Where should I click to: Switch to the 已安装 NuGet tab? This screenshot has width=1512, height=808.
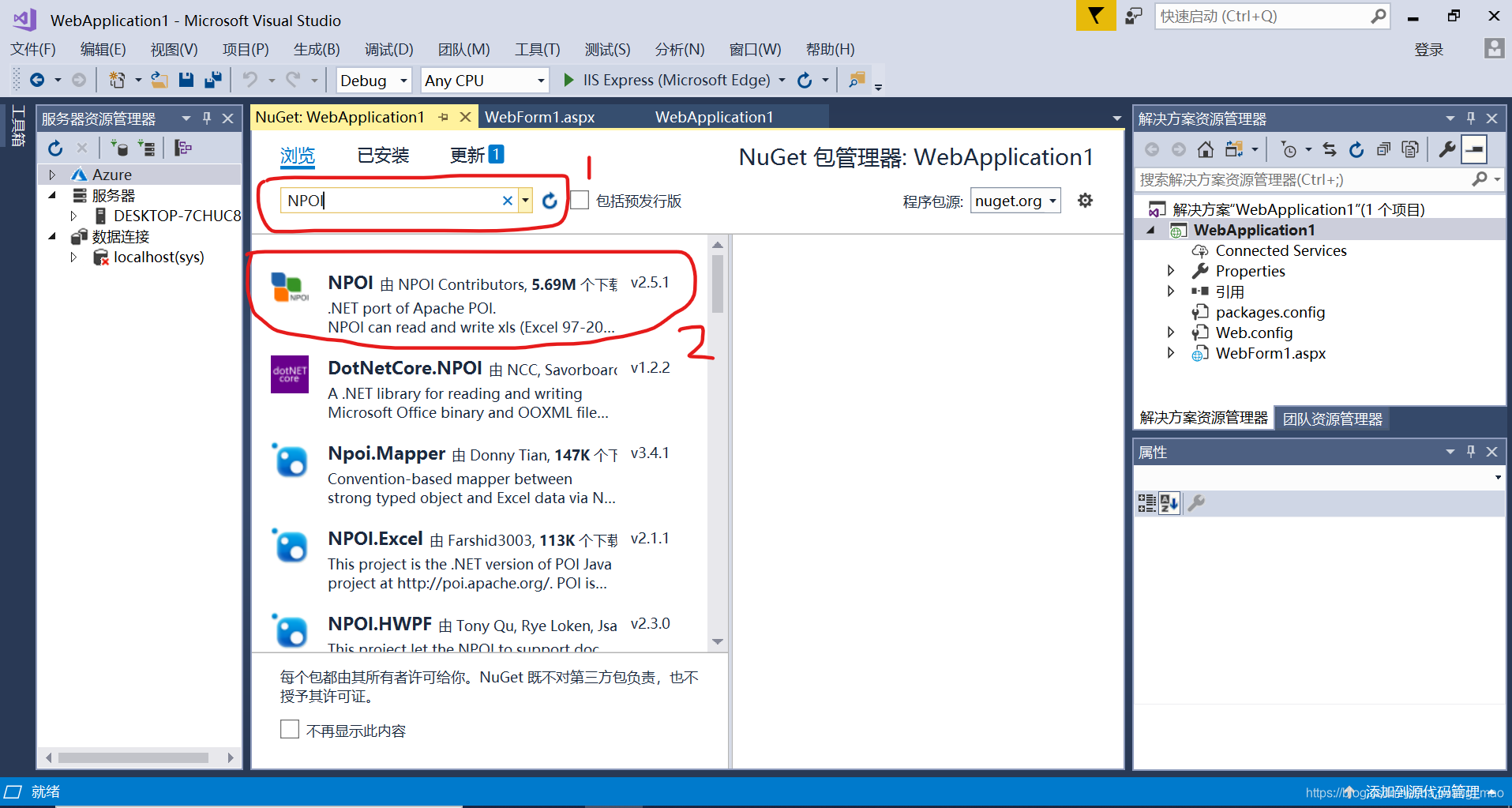(383, 155)
